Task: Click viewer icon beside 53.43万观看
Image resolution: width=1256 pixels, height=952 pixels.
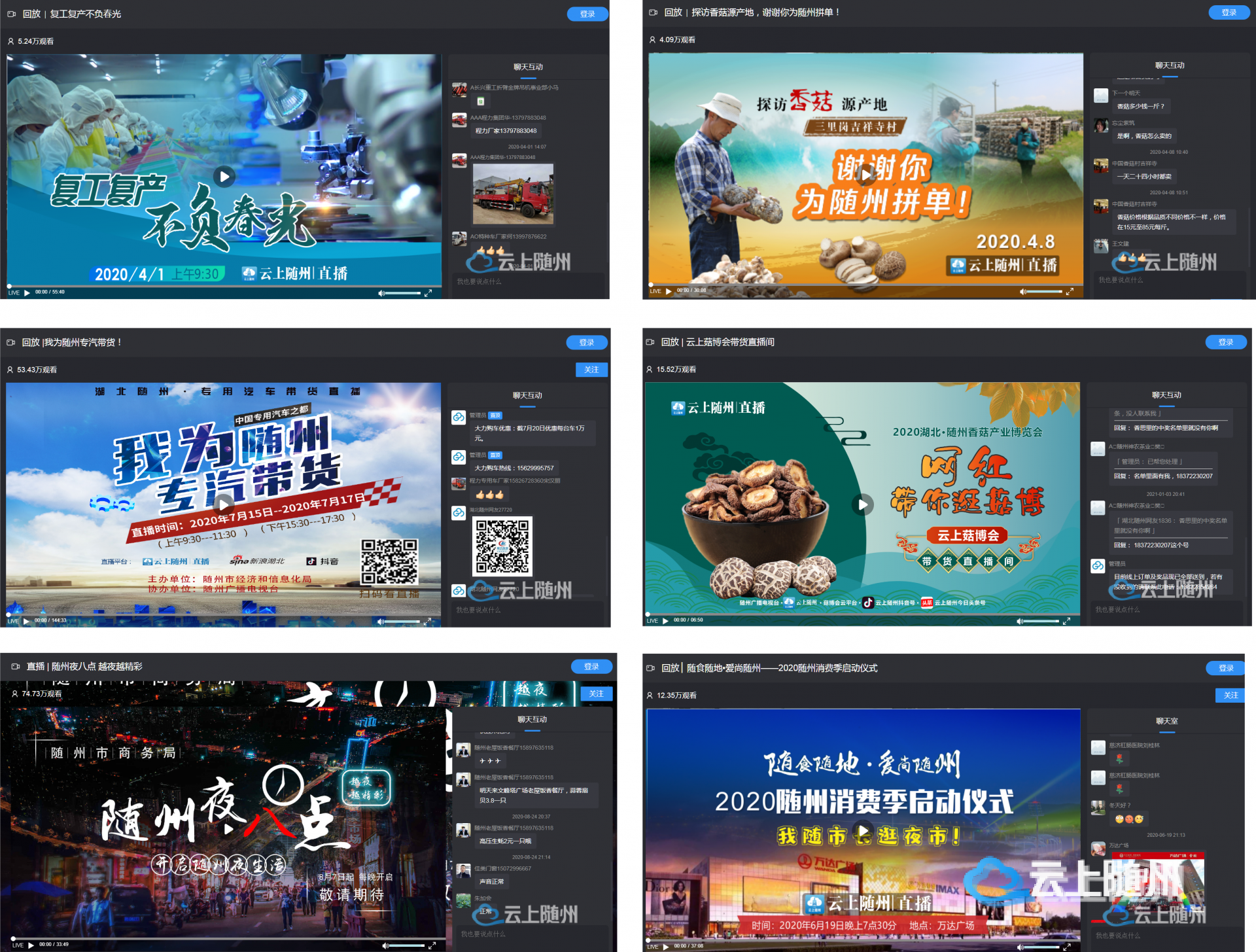Action: [10, 370]
